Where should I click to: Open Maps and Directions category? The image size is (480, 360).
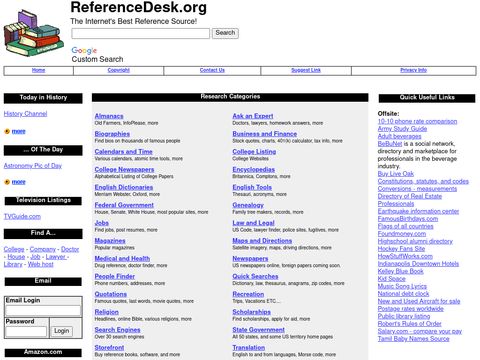262,241
